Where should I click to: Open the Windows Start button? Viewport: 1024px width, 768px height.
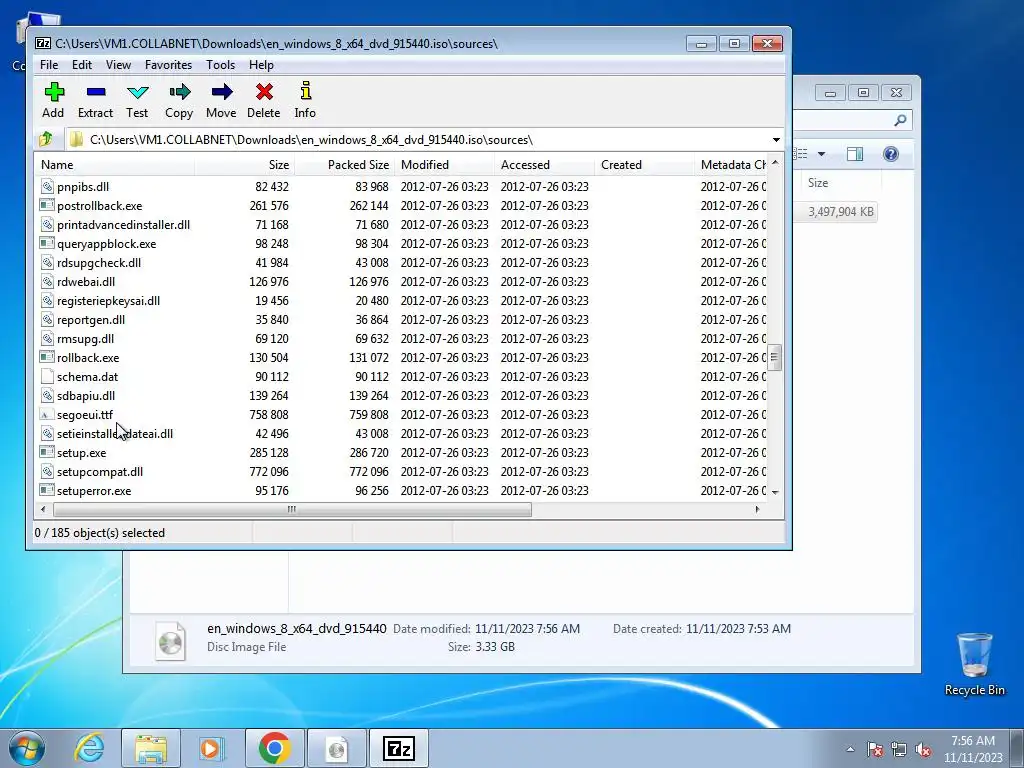point(27,748)
